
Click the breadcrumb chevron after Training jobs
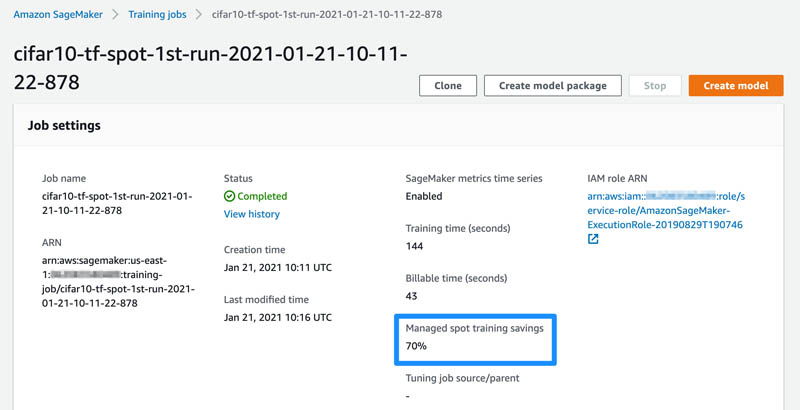pyautogui.click(x=199, y=15)
